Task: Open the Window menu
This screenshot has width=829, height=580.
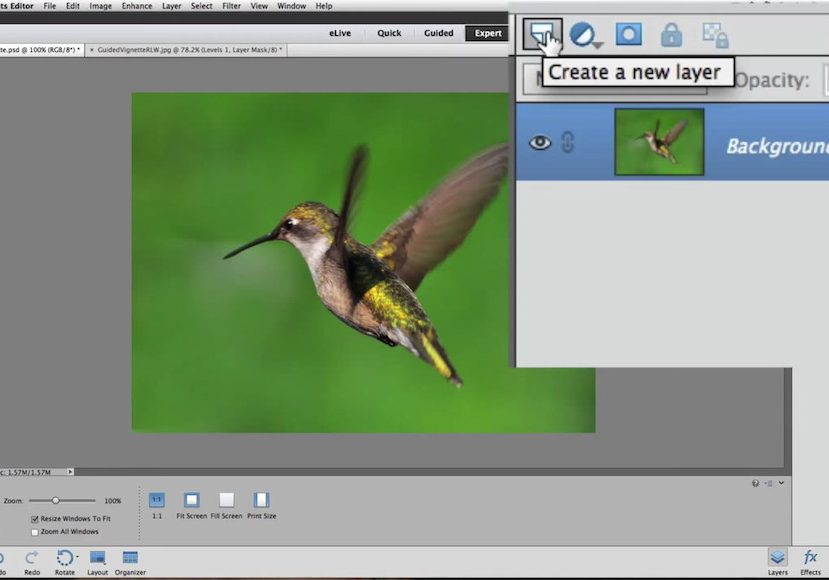Action: click(x=292, y=6)
